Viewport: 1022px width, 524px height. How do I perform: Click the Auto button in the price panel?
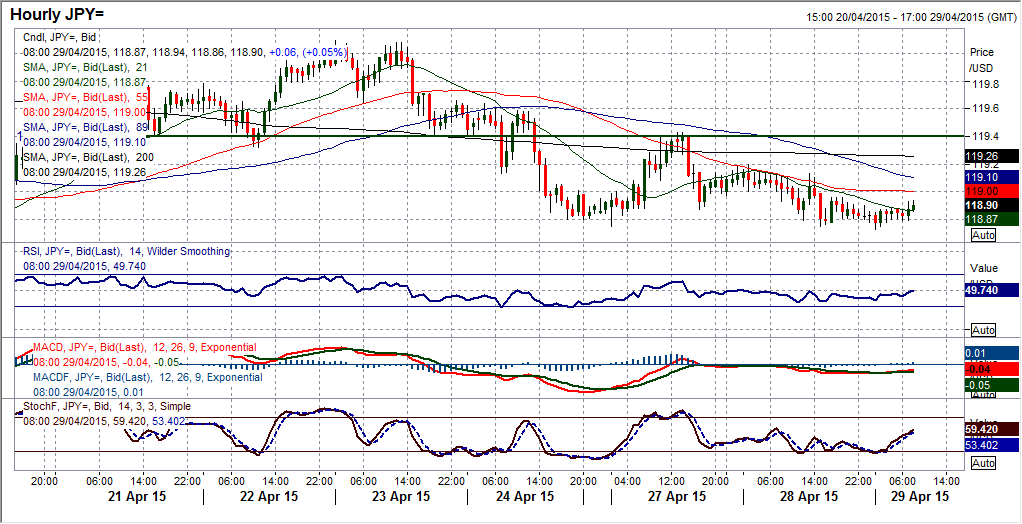coord(984,235)
